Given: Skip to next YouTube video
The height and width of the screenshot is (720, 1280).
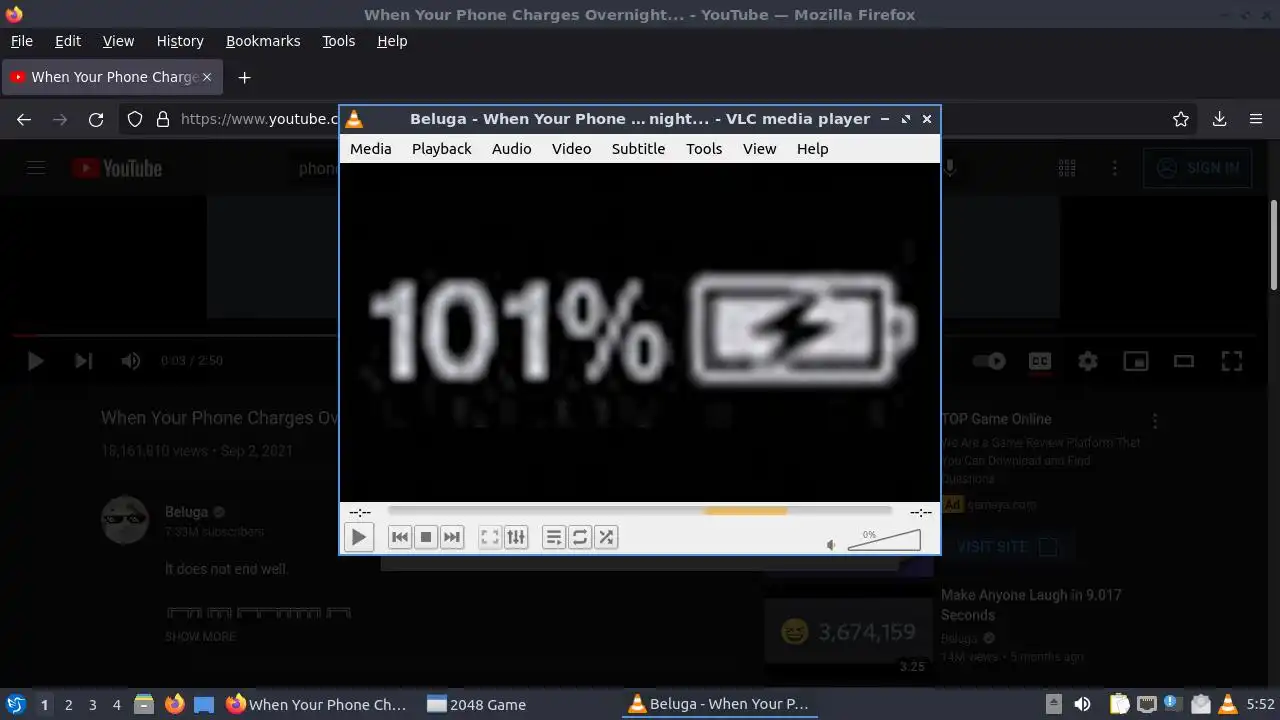Looking at the screenshot, I should point(84,361).
